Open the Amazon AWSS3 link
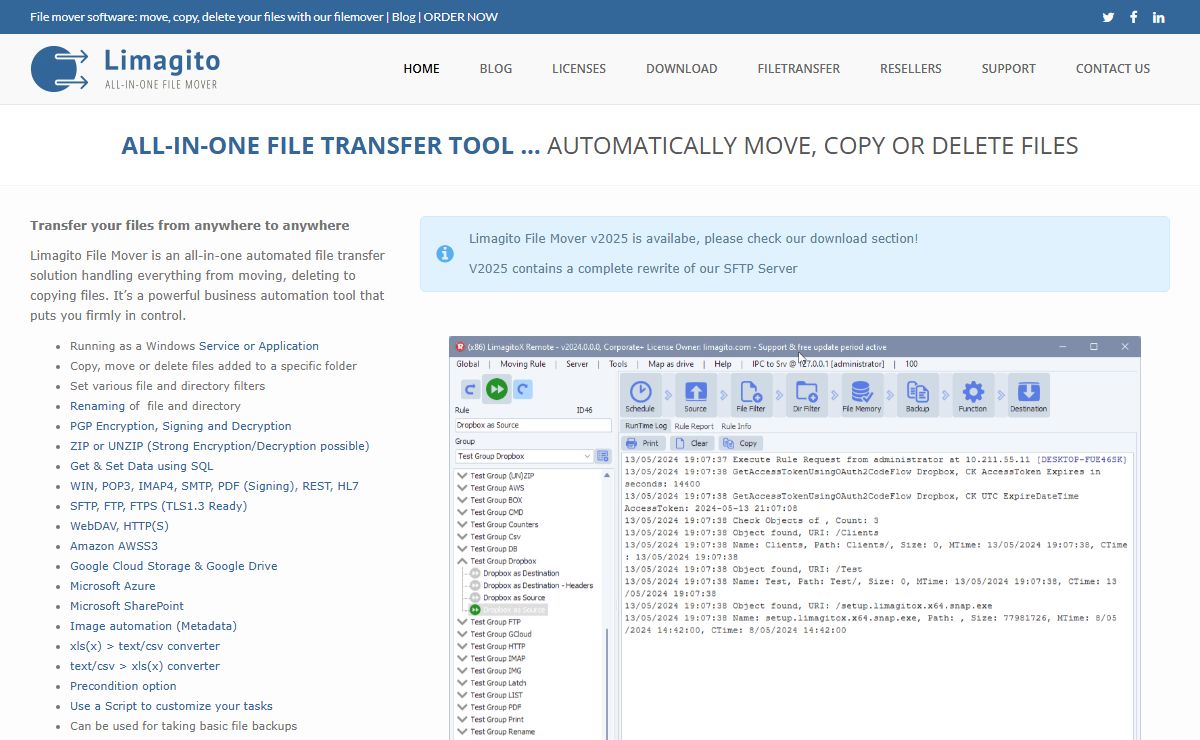The width and height of the screenshot is (1200, 740). (x=114, y=546)
